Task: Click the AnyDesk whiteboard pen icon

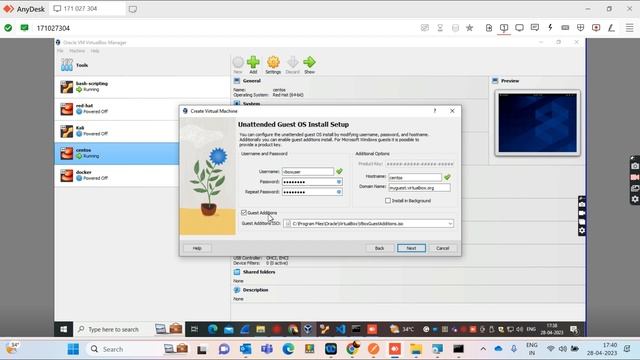Action: click(x=611, y=28)
